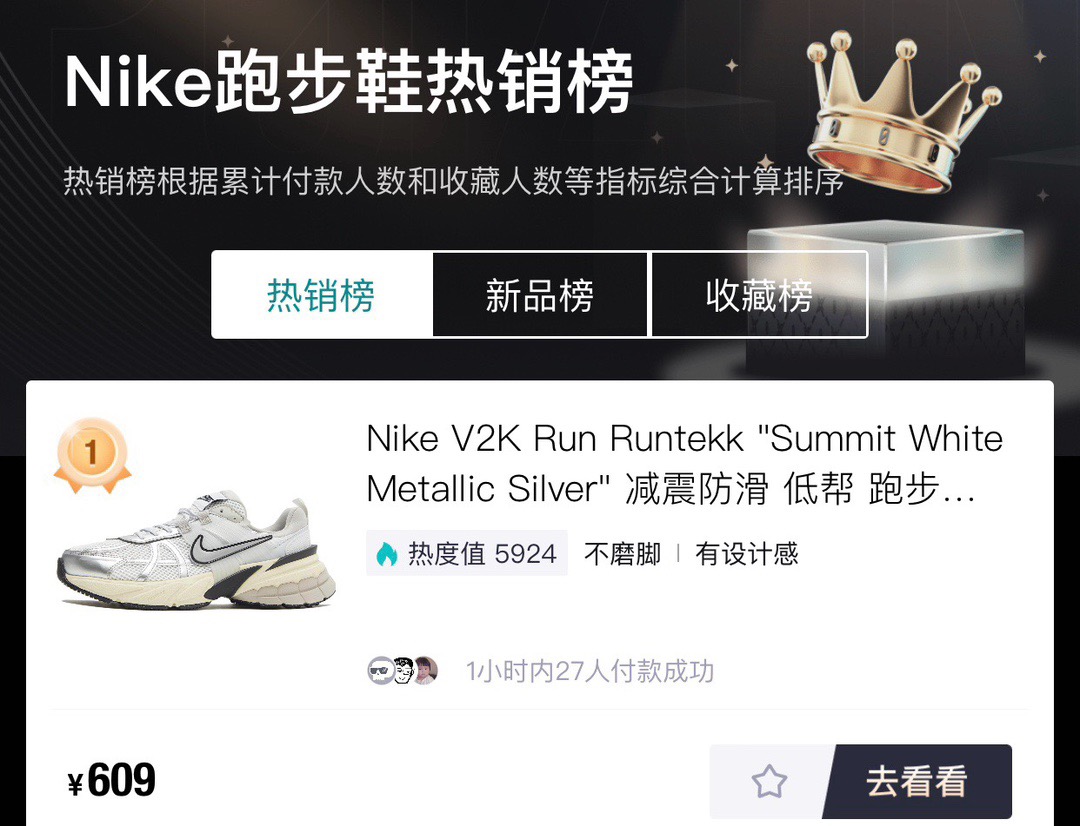Click the sunglasses buyer avatar
Viewport: 1080px width, 826px height.
coord(380,670)
